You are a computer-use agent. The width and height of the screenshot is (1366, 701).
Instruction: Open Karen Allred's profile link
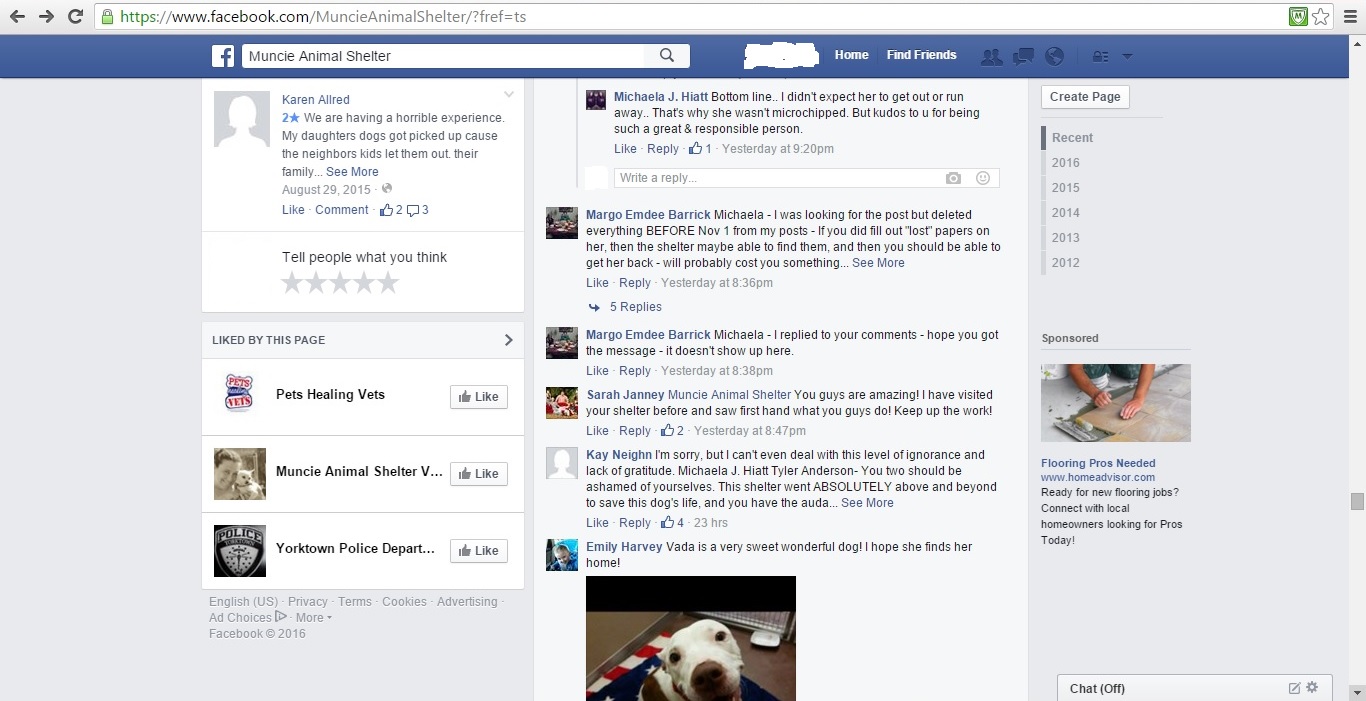click(x=316, y=100)
